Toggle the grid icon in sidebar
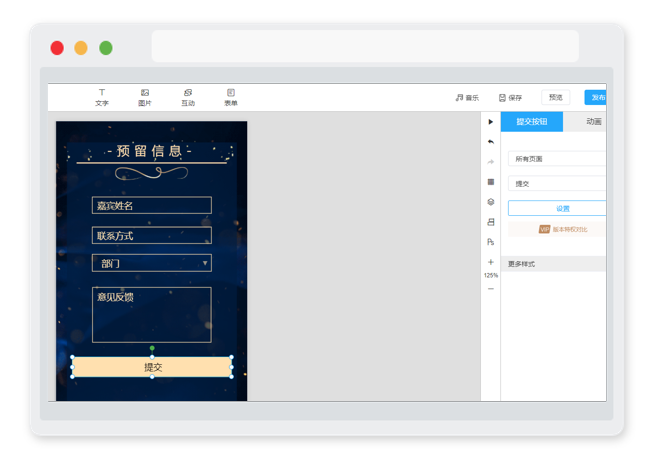The height and width of the screenshot is (460, 660). 490,182
